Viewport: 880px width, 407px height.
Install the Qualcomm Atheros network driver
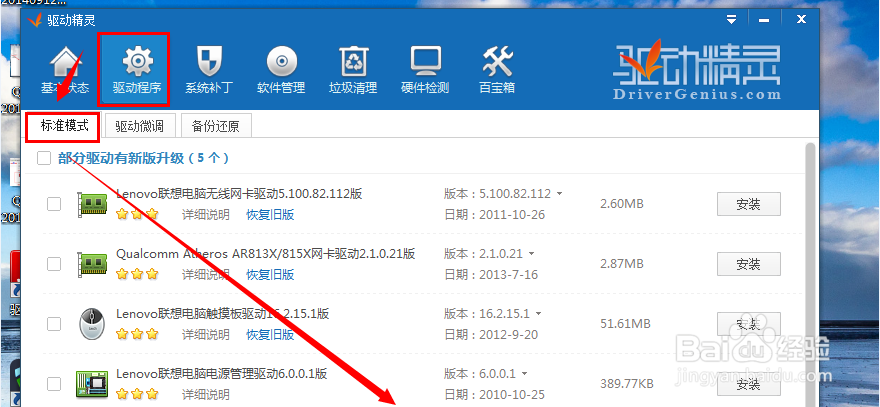[x=749, y=264]
